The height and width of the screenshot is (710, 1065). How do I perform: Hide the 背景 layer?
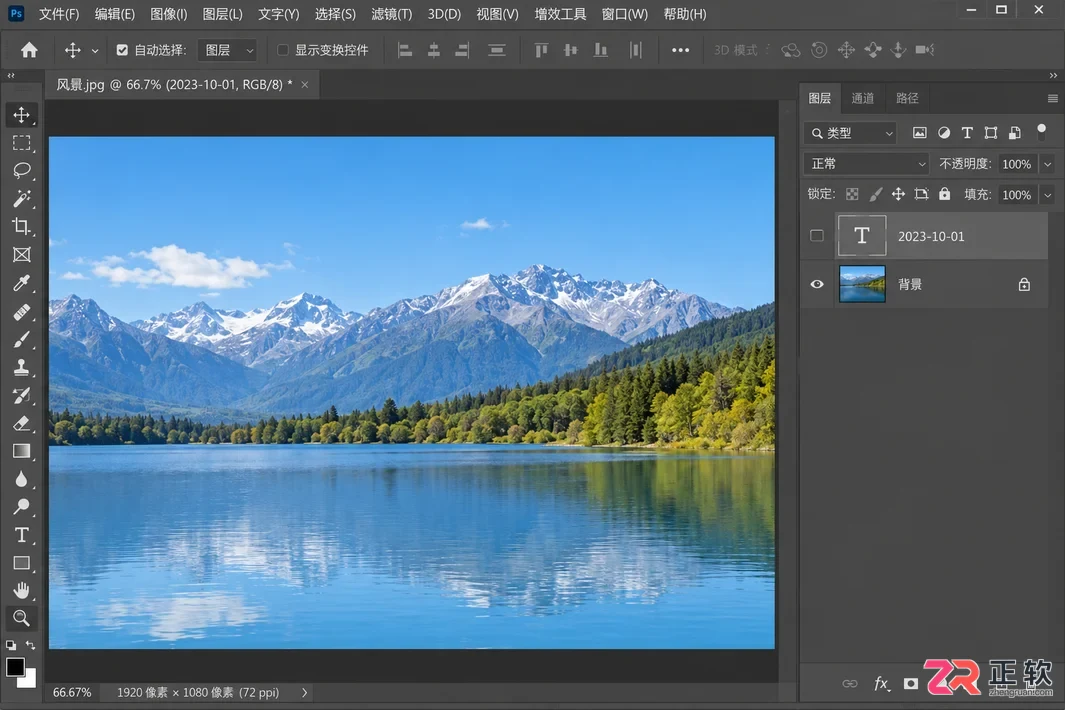tap(817, 284)
